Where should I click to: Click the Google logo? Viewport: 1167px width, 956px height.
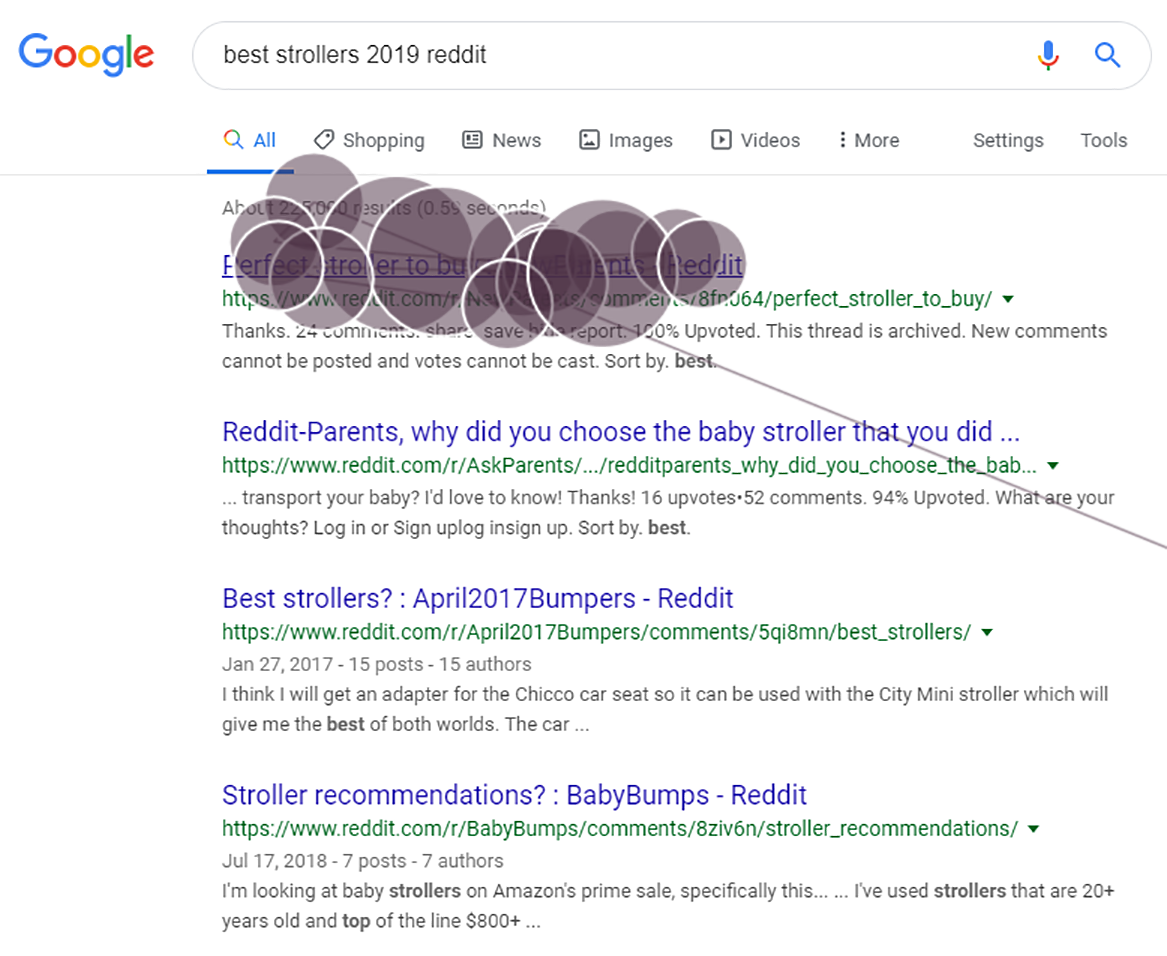pos(86,54)
